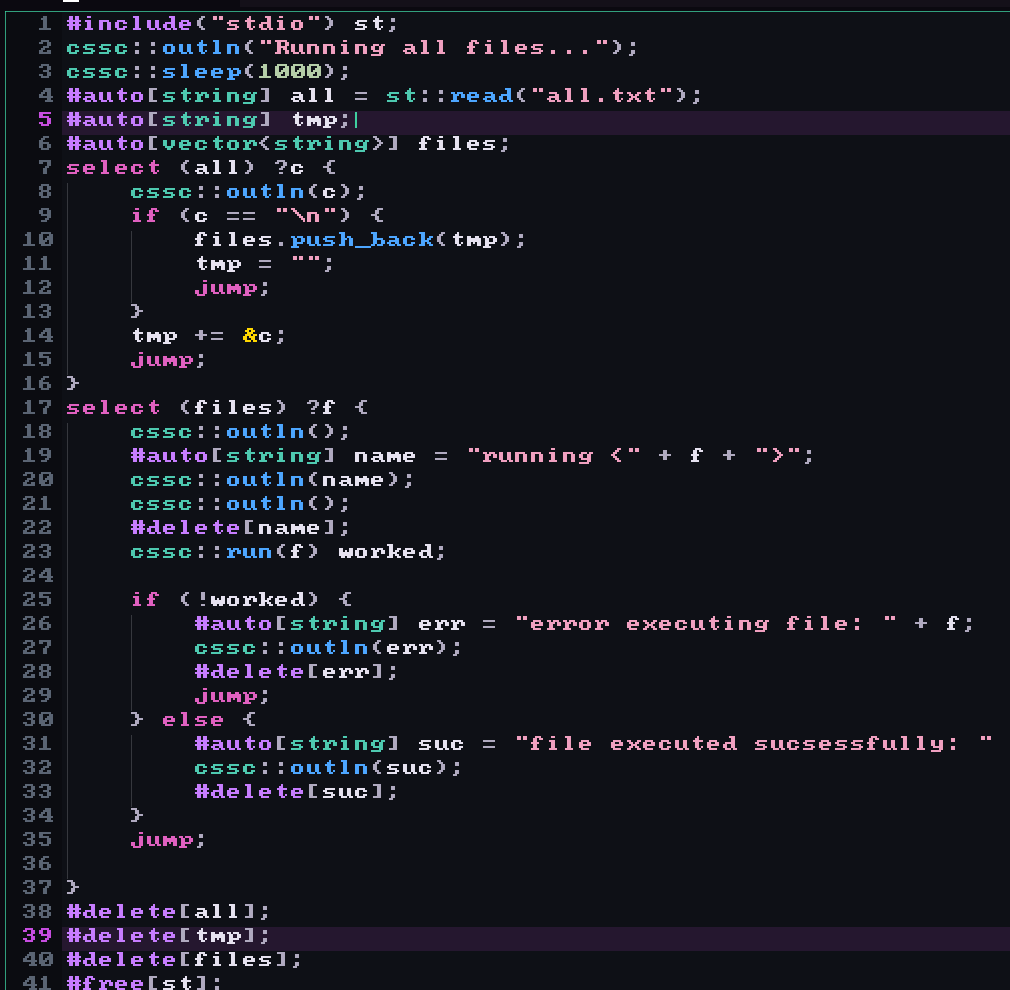Click #free[st] on line 41

tap(137, 982)
